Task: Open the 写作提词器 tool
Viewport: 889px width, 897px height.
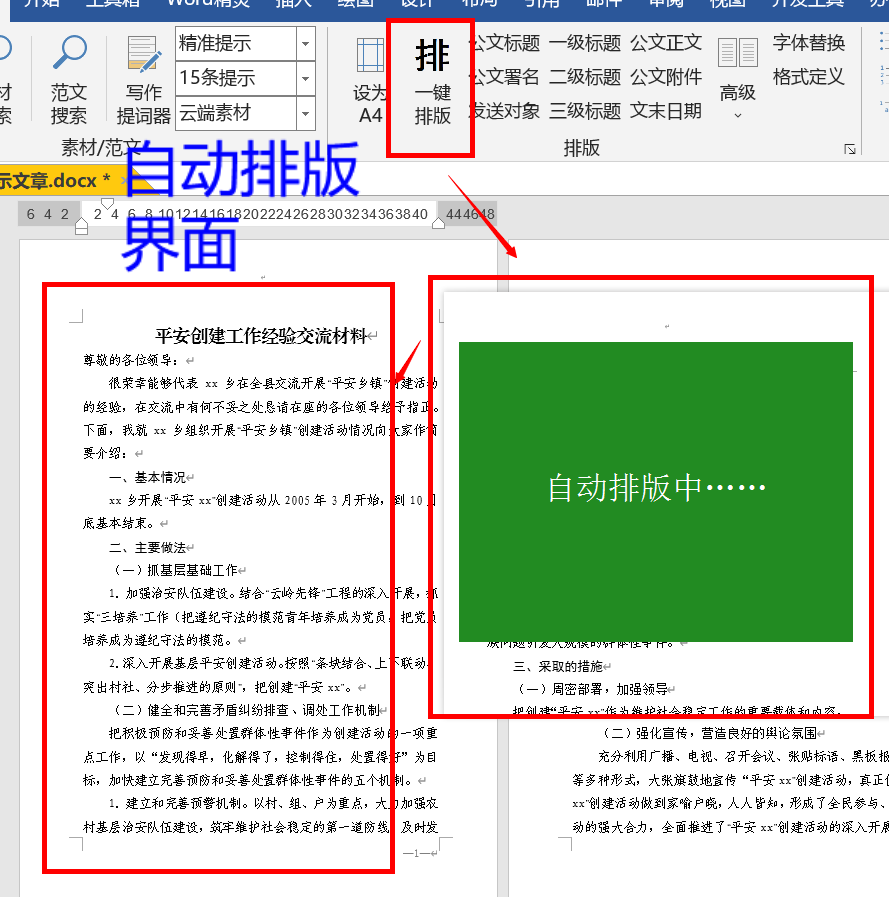Action: tap(144, 80)
